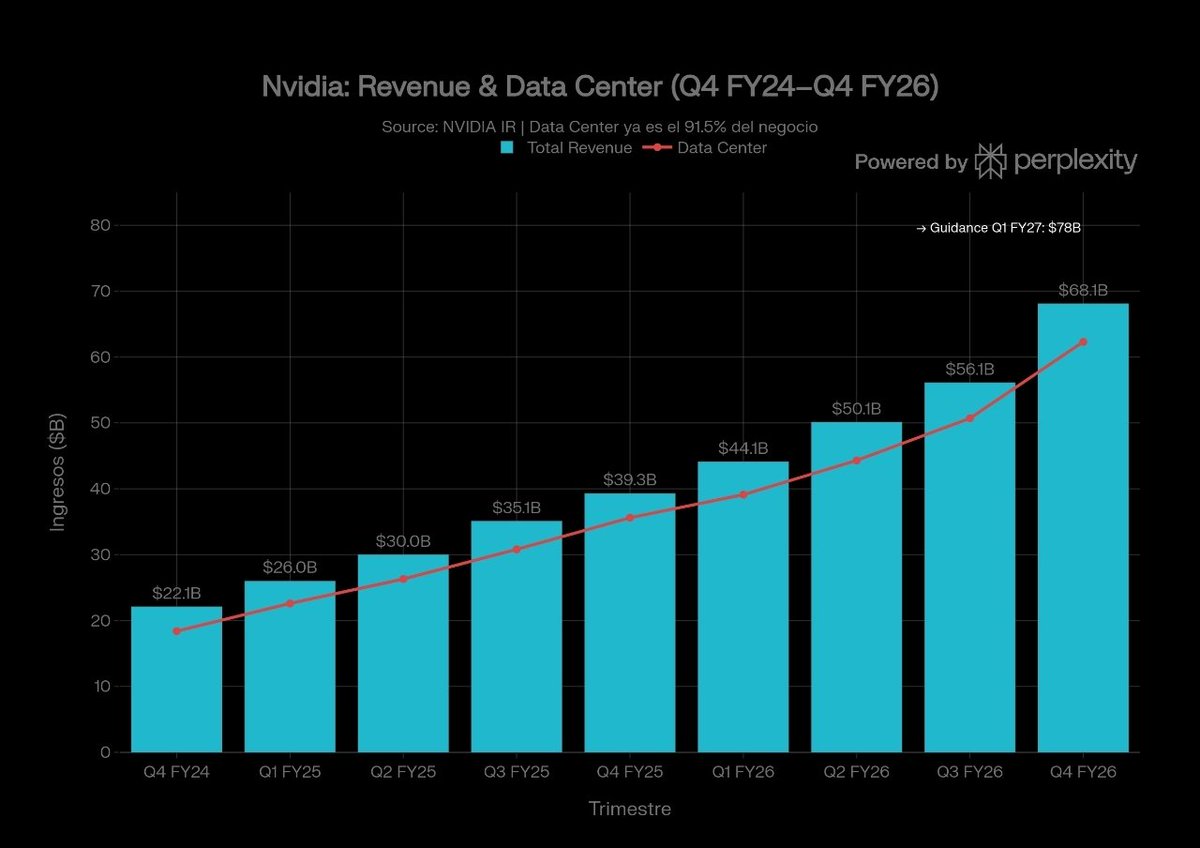Viewport: 1200px width, 848px height.
Task: Click the 'Q3 FY25' axis label
Action: click(x=516, y=773)
